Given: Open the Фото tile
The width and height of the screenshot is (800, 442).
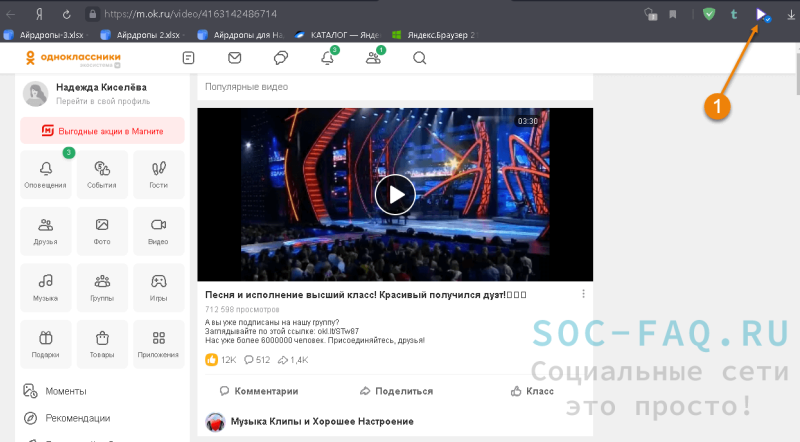Looking at the screenshot, I should coord(102,231).
